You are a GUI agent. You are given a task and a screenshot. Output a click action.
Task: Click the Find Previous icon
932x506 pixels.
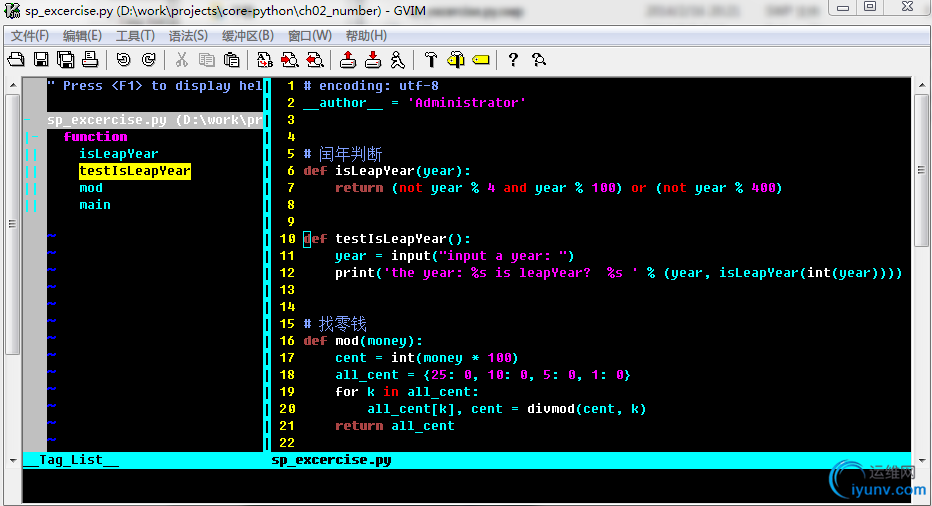315,59
